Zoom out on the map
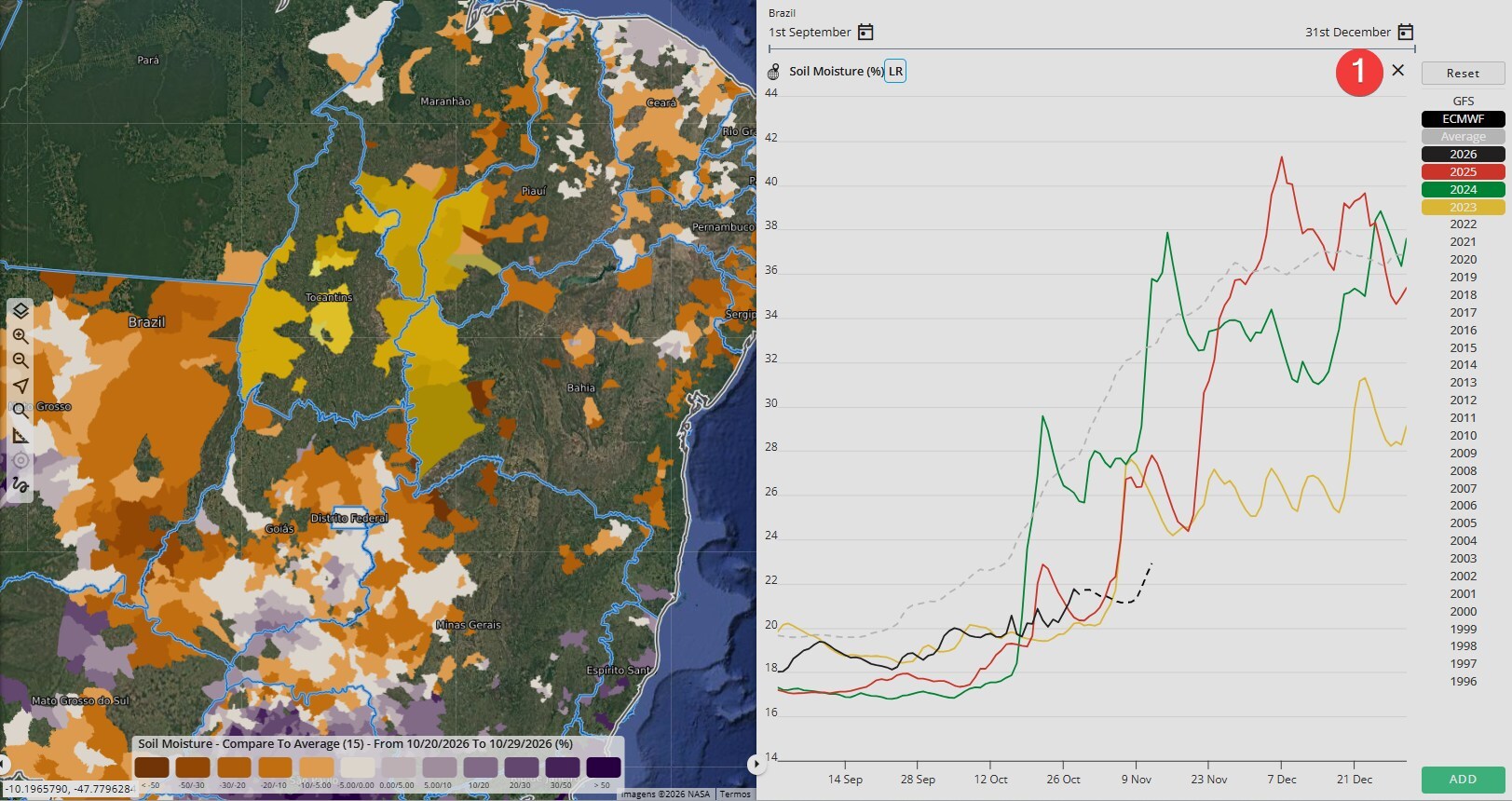This screenshot has width=1512, height=801. [x=20, y=360]
